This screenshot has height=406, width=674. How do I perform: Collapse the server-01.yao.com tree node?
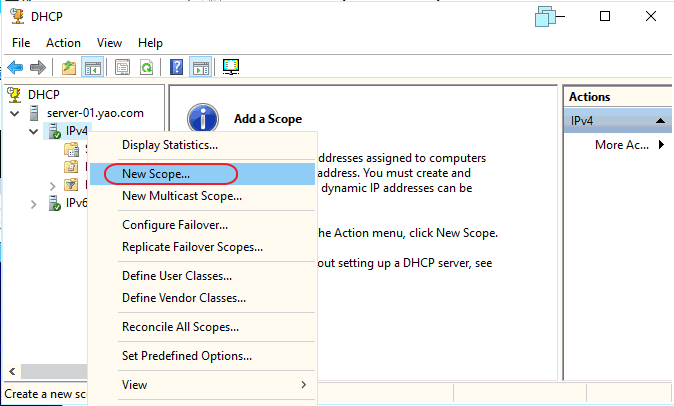pyautogui.click(x=15, y=113)
